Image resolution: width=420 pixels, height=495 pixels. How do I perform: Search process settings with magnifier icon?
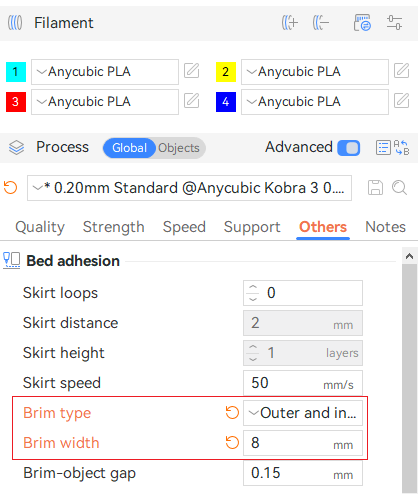399,188
